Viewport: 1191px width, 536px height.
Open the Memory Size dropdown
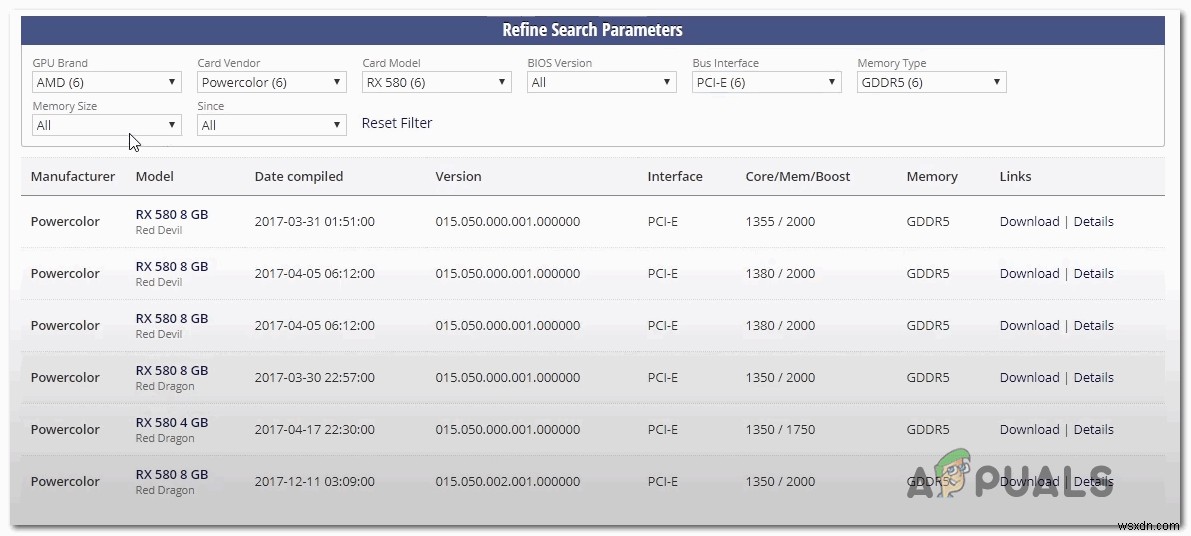[x=106, y=125]
